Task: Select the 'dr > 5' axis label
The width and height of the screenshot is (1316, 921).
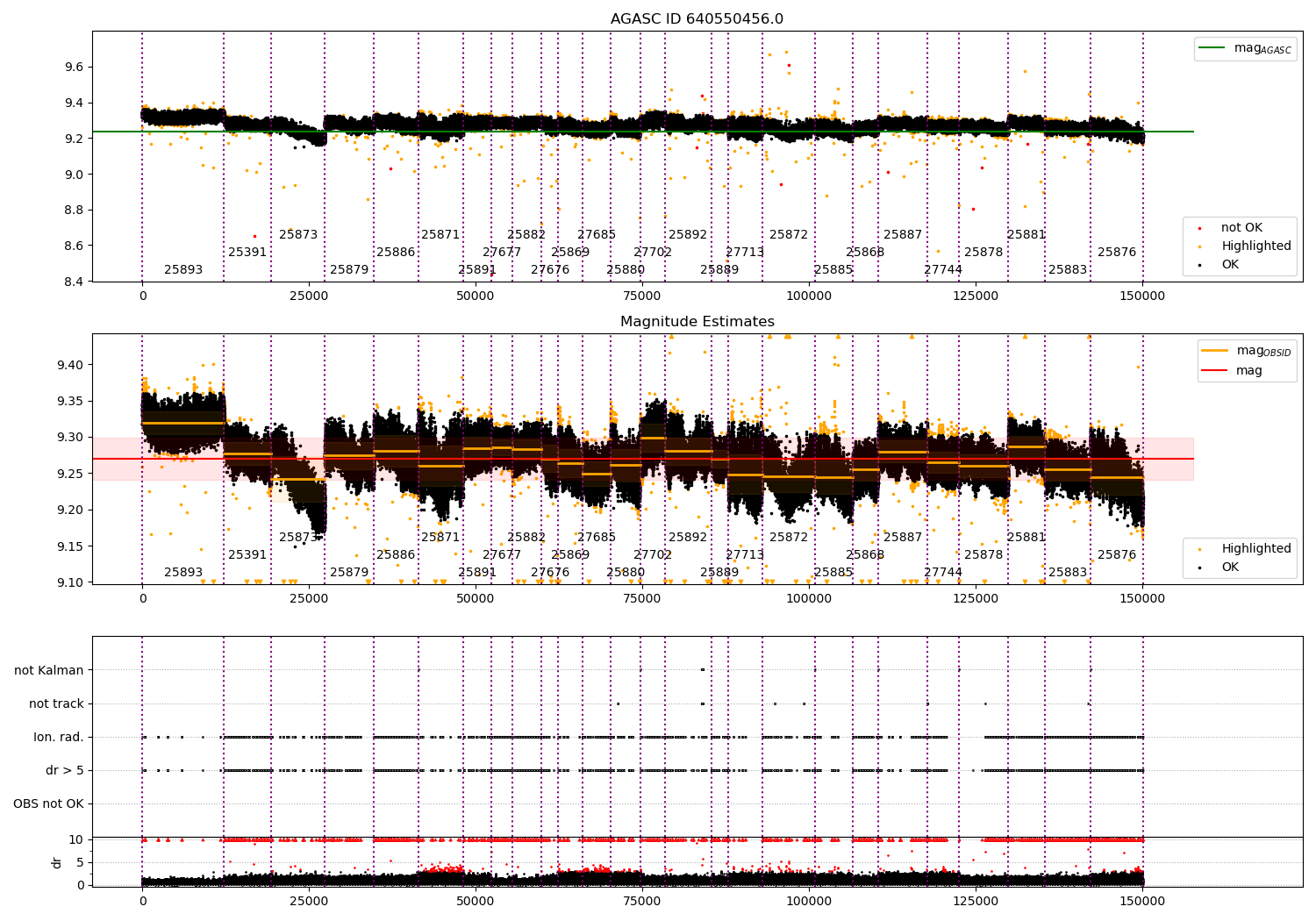Action: [65, 770]
